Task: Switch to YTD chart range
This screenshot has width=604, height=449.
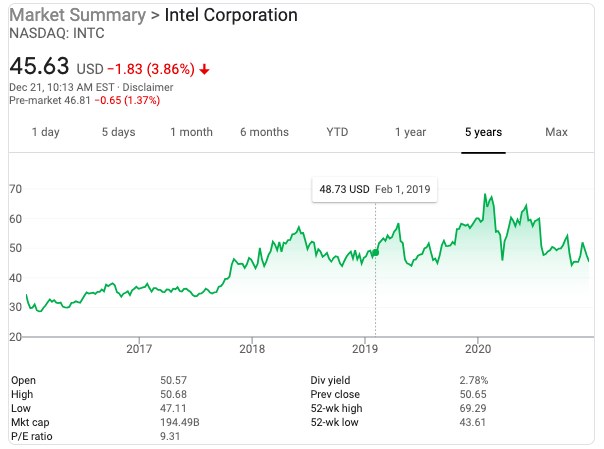Action: 337,132
